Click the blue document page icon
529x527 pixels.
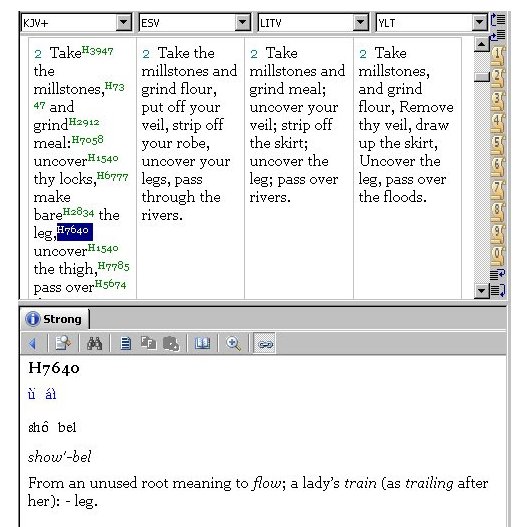(126, 344)
